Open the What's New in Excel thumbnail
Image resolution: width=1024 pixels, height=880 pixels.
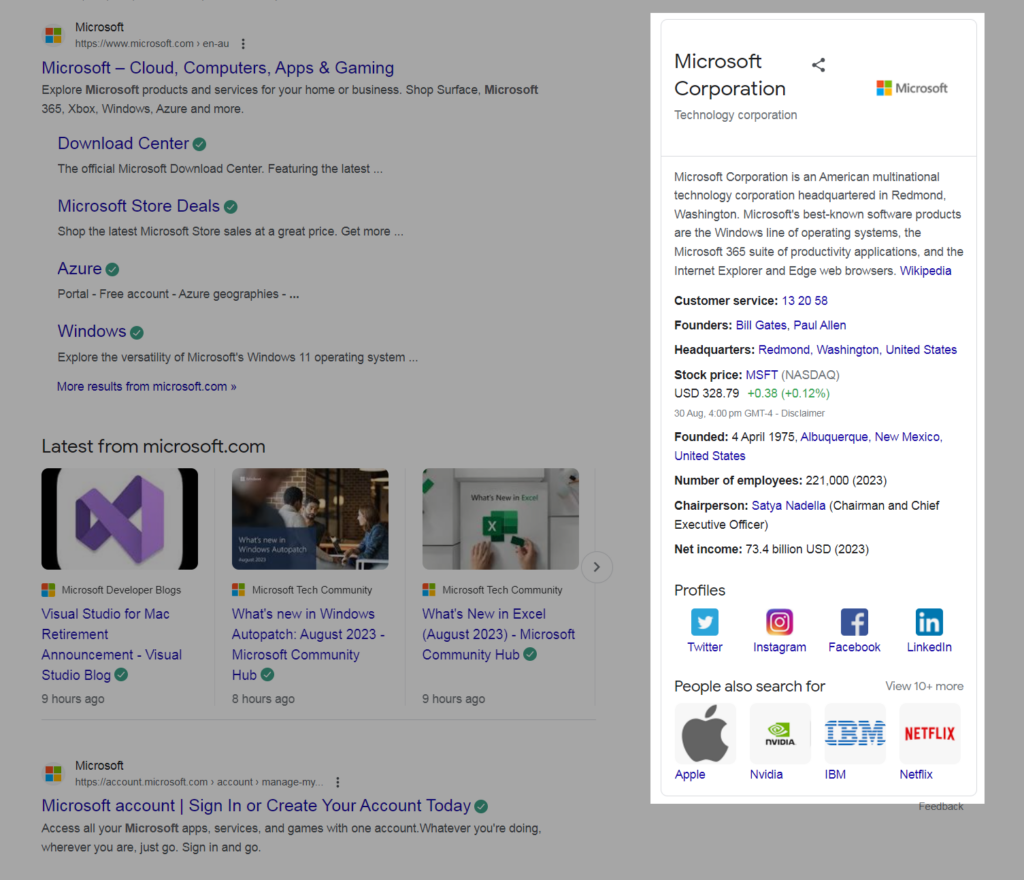pos(500,519)
